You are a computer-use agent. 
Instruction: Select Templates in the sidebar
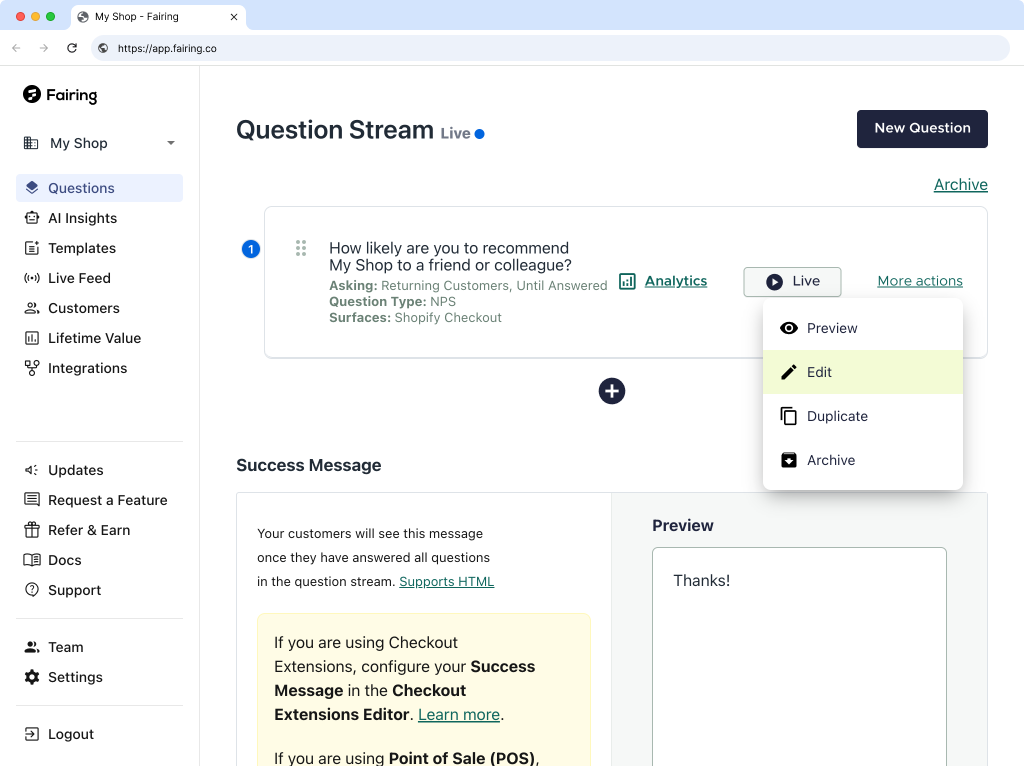point(82,247)
